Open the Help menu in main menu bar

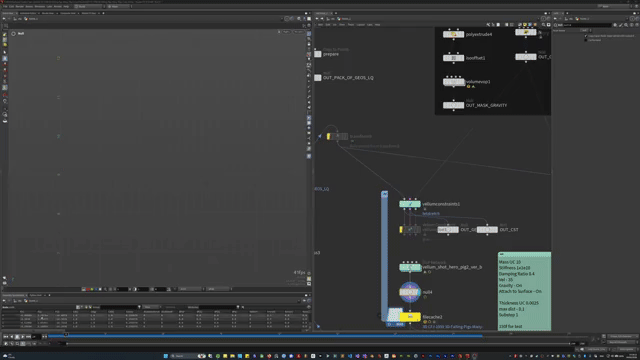66,7
